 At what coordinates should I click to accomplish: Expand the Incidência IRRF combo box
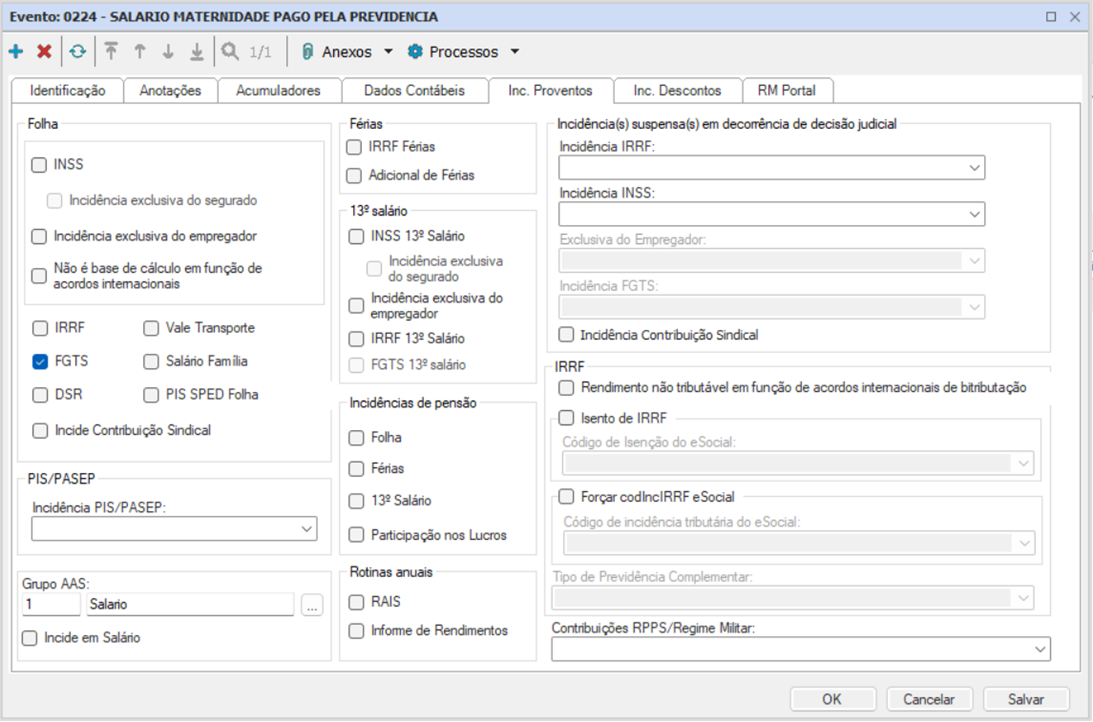(974, 168)
